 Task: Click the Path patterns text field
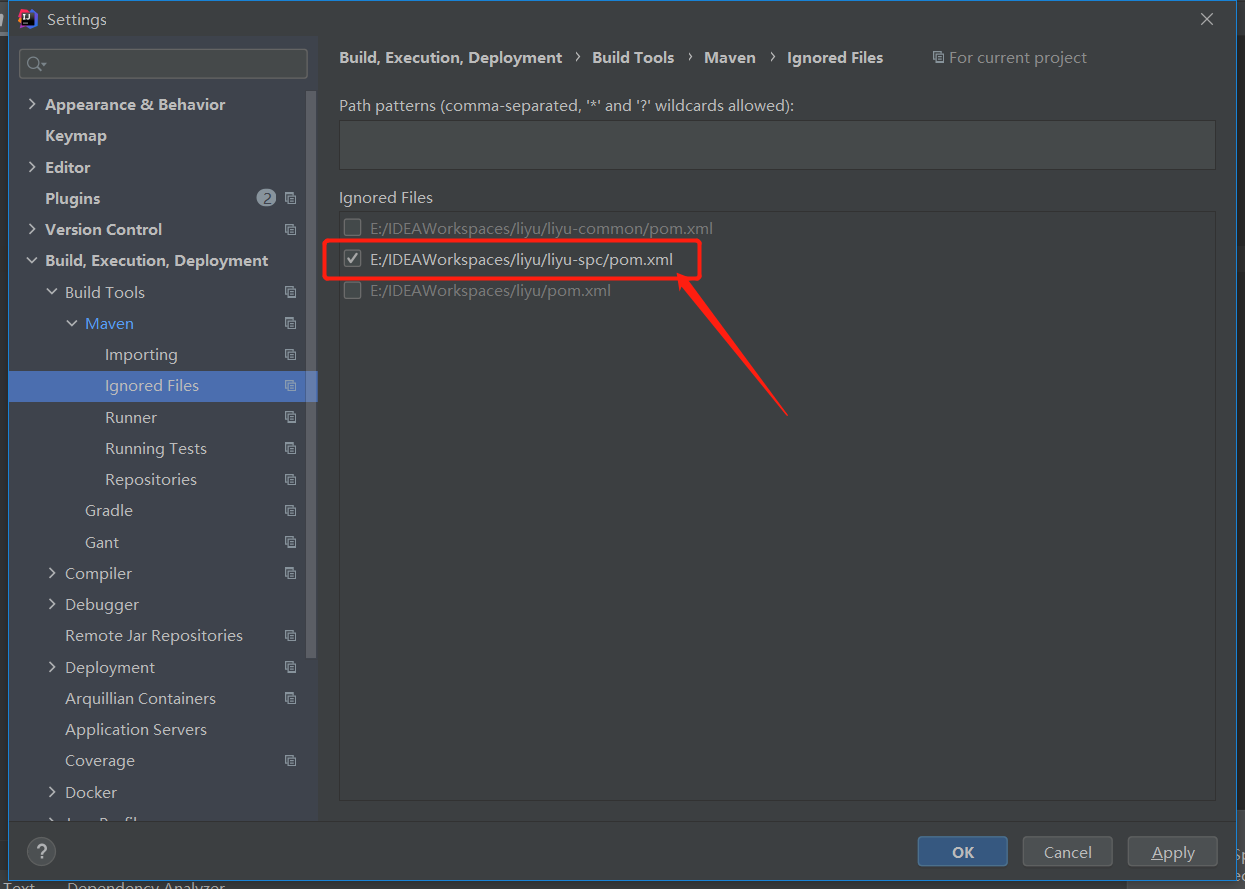click(x=777, y=145)
